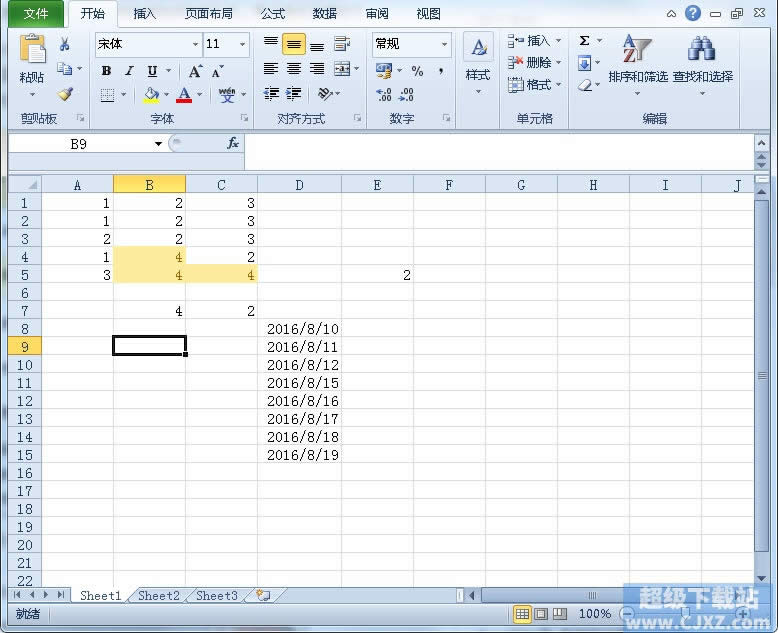This screenshot has width=778, height=633.
Task: Expand the number format dropdown 常规
Action: pyautogui.click(x=444, y=45)
